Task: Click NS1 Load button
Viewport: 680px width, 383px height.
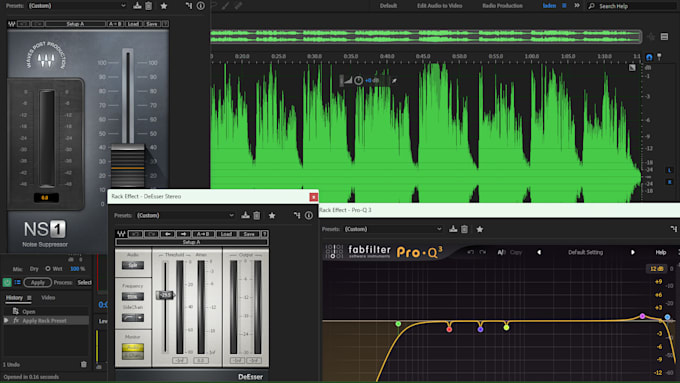Action: (134, 24)
